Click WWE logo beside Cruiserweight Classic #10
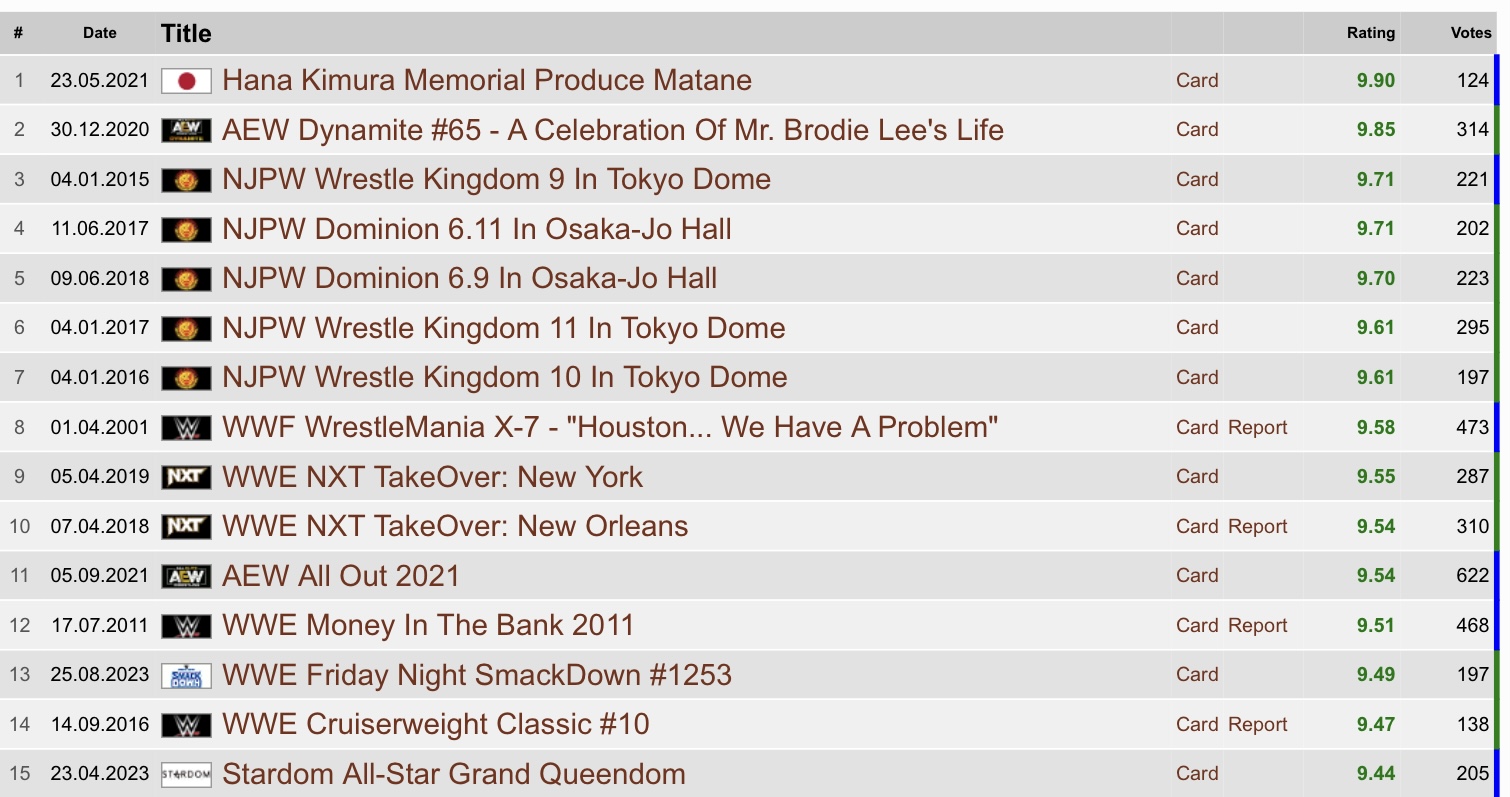The height and width of the screenshot is (797, 1510). pyautogui.click(x=186, y=725)
